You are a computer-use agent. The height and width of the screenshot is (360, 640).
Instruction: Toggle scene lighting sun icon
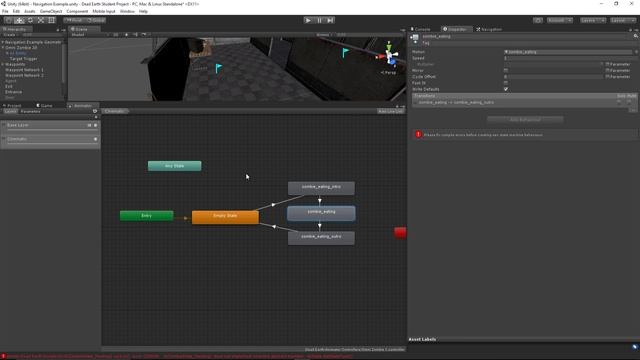click(127, 35)
